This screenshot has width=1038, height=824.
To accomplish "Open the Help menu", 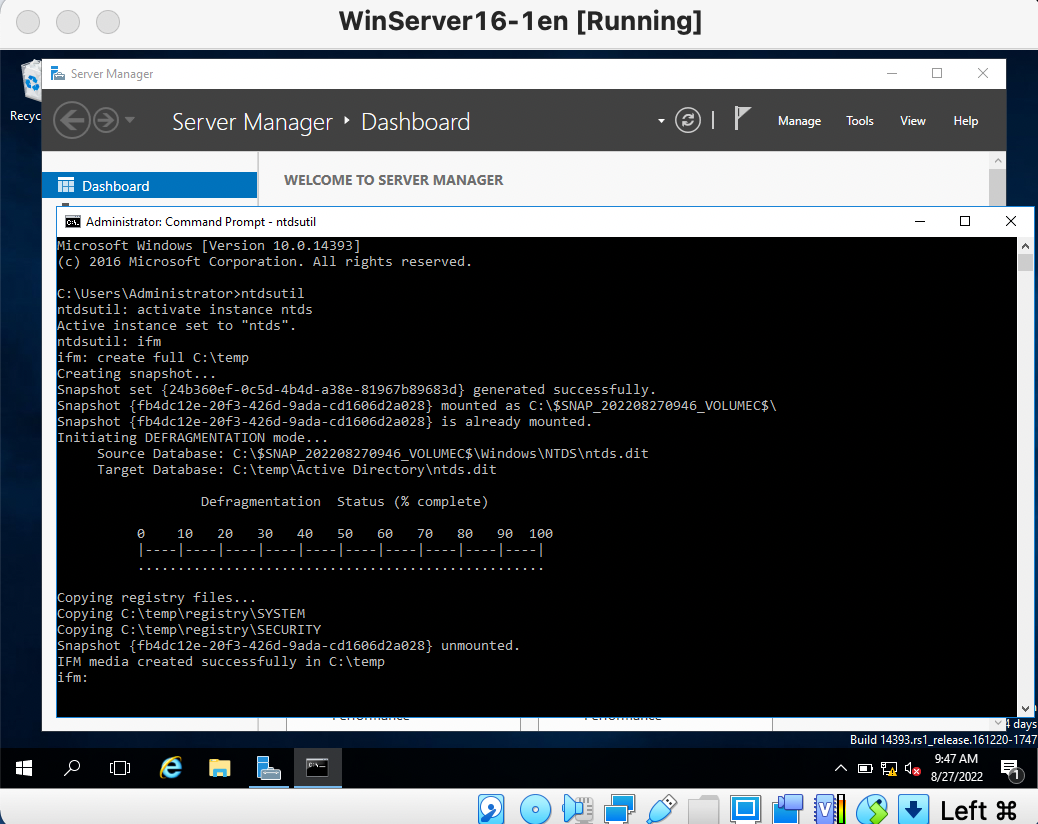I will tap(965, 121).
